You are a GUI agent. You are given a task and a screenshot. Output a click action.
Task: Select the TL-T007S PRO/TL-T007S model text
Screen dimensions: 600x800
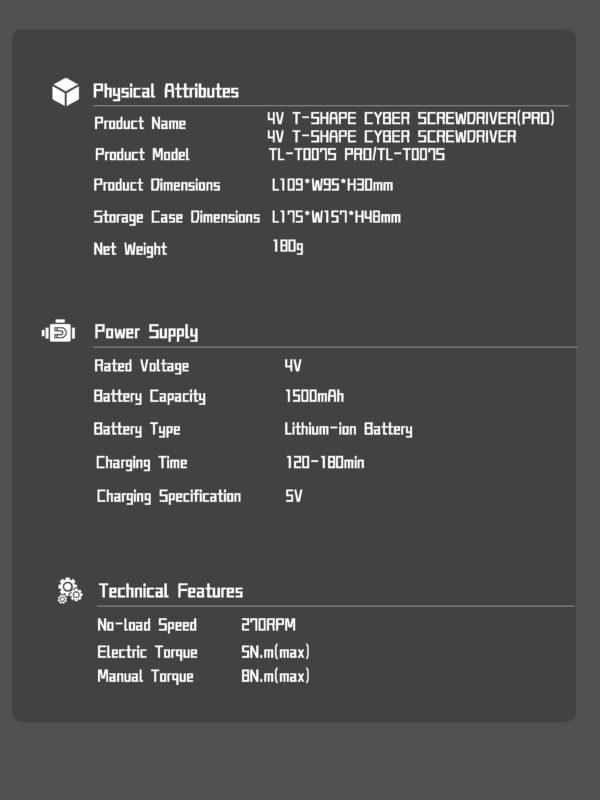coord(356,155)
